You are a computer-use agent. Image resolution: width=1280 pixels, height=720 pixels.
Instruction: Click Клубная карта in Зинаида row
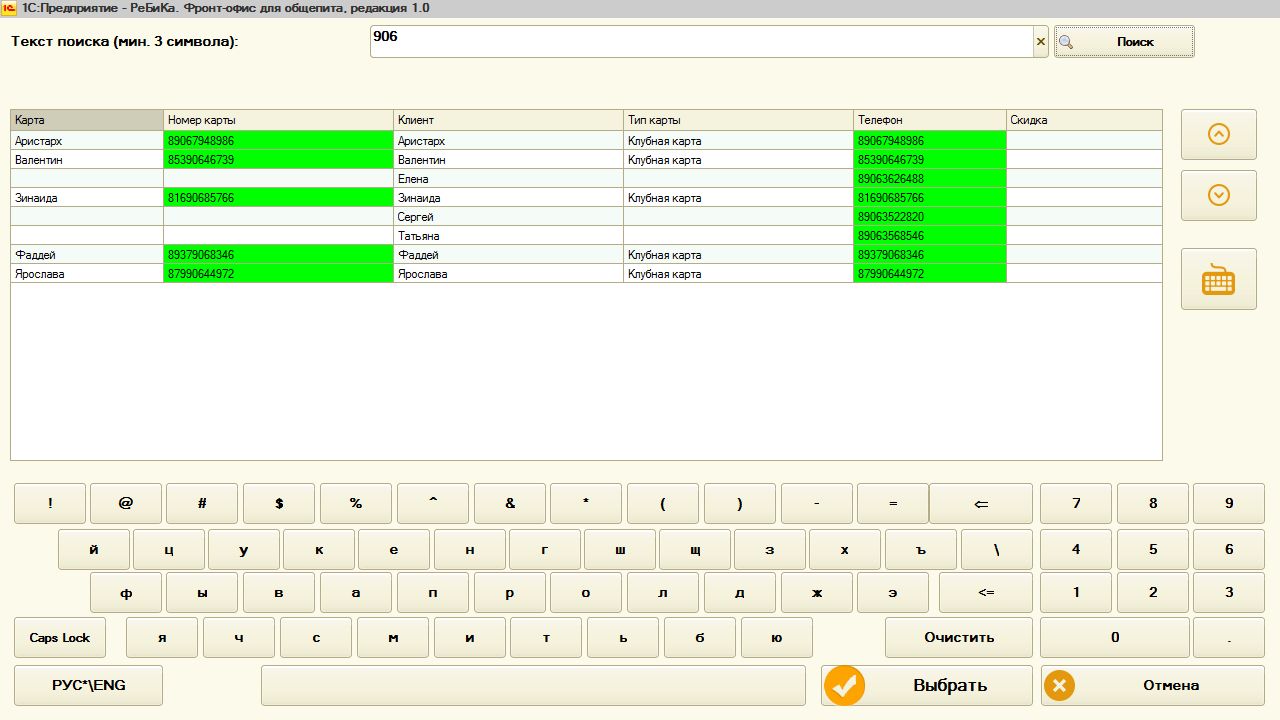[738, 198]
